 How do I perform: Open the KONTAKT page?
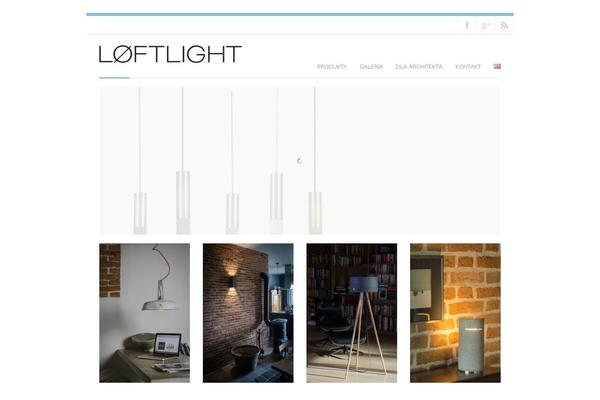pyautogui.click(x=468, y=67)
